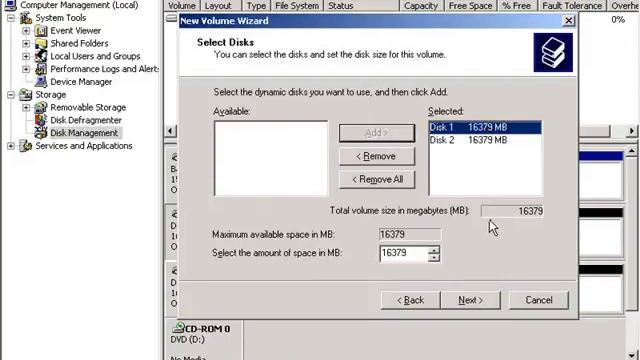This screenshot has width=640, height=360.
Task: Sort by the File System column
Action: point(297,6)
